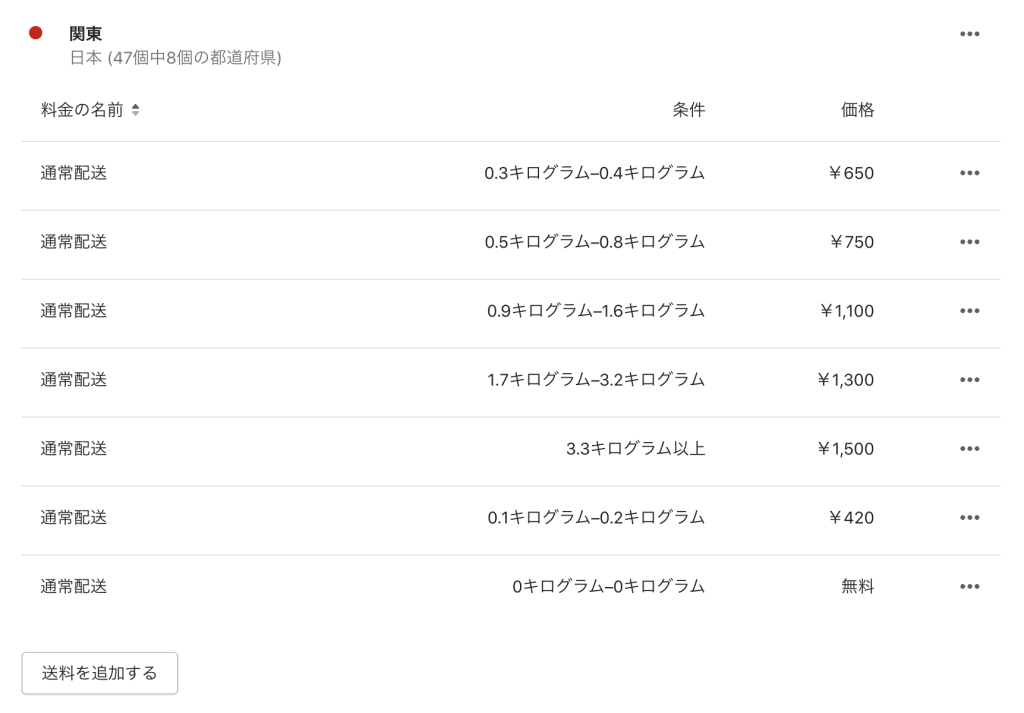Open options for the 無料 rate
This screenshot has width=1024, height=713.
pyautogui.click(x=969, y=586)
